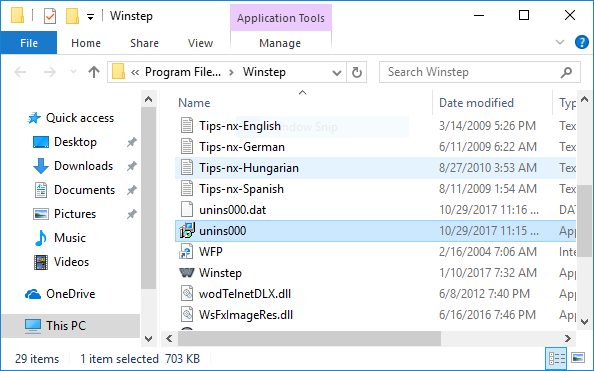Click the pin icon beside Desktop
This screenshot has width=594, height=371.
click(x=131, y=142)
